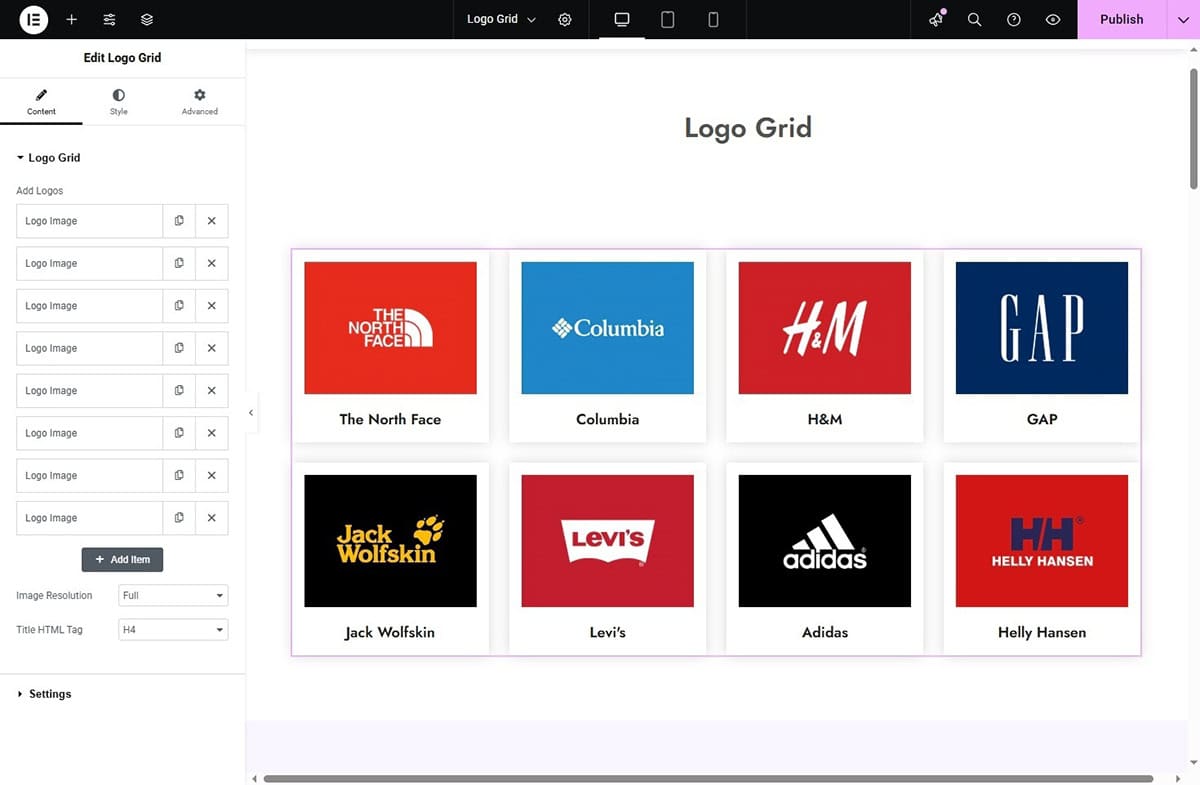Select the H&M logo image

[x=824, y=328]
